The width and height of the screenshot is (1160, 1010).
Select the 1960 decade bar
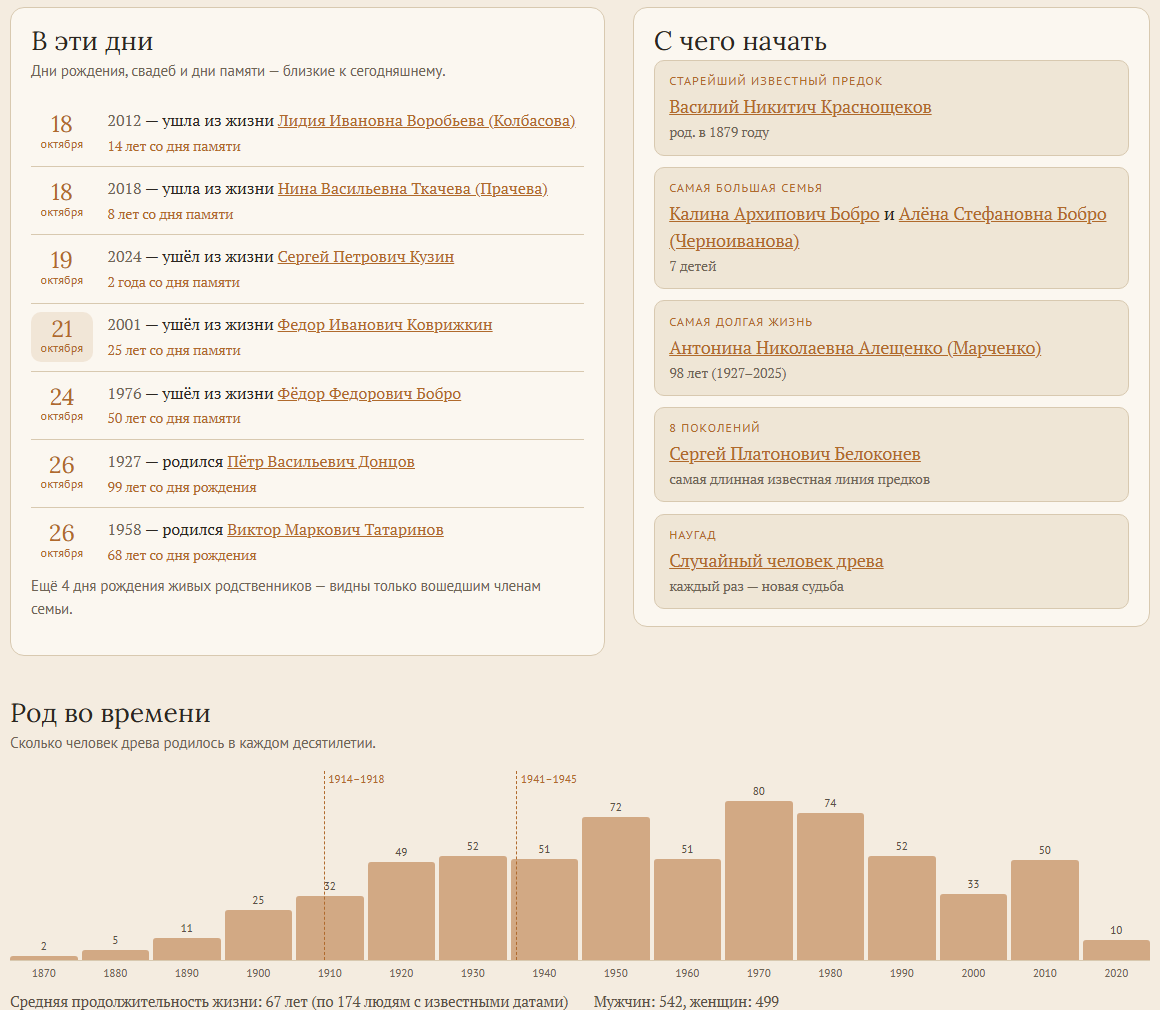click(x=687, y=909)
